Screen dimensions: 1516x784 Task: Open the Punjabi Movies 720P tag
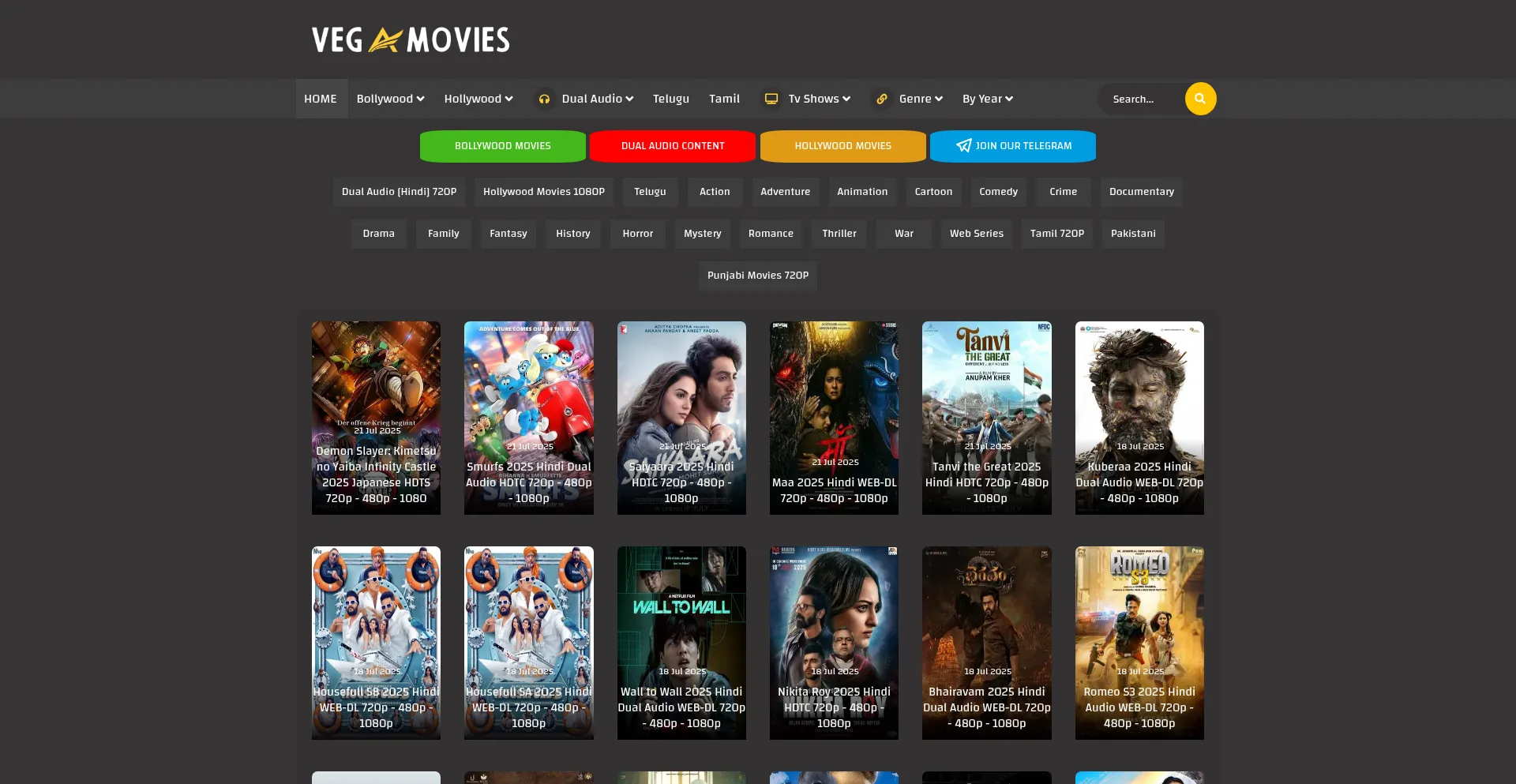click(758, 276)
